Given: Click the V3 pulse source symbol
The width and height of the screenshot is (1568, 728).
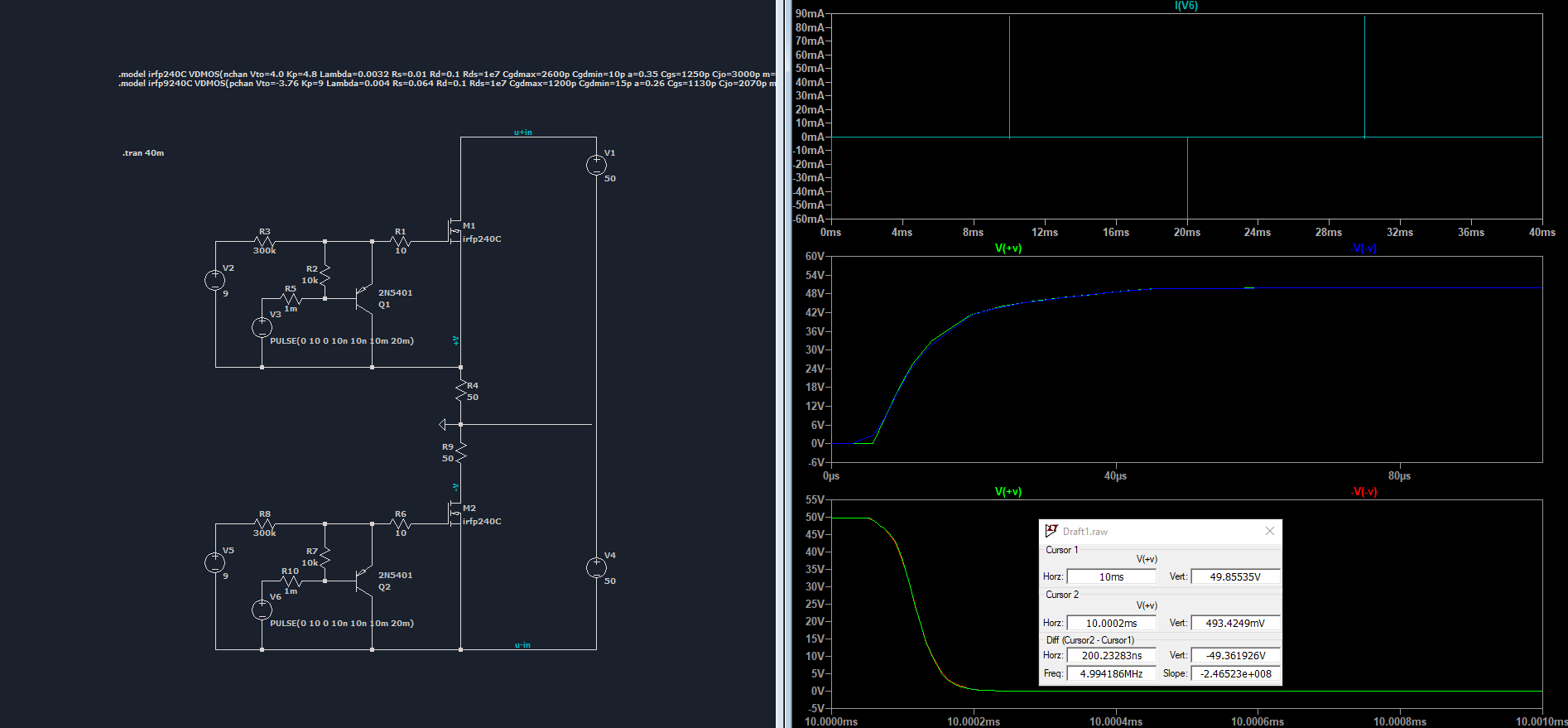Looking at the screenshot, I should 262,327.
